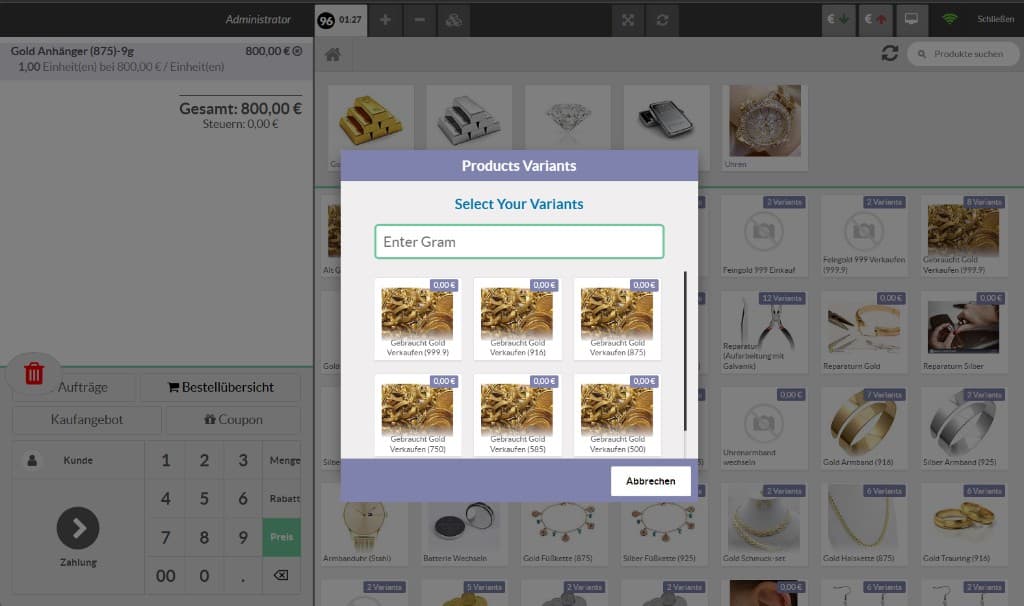Click the cash-in euro green arrow icon
This screenshot has height=606, width=1024.
click(838, 20)
